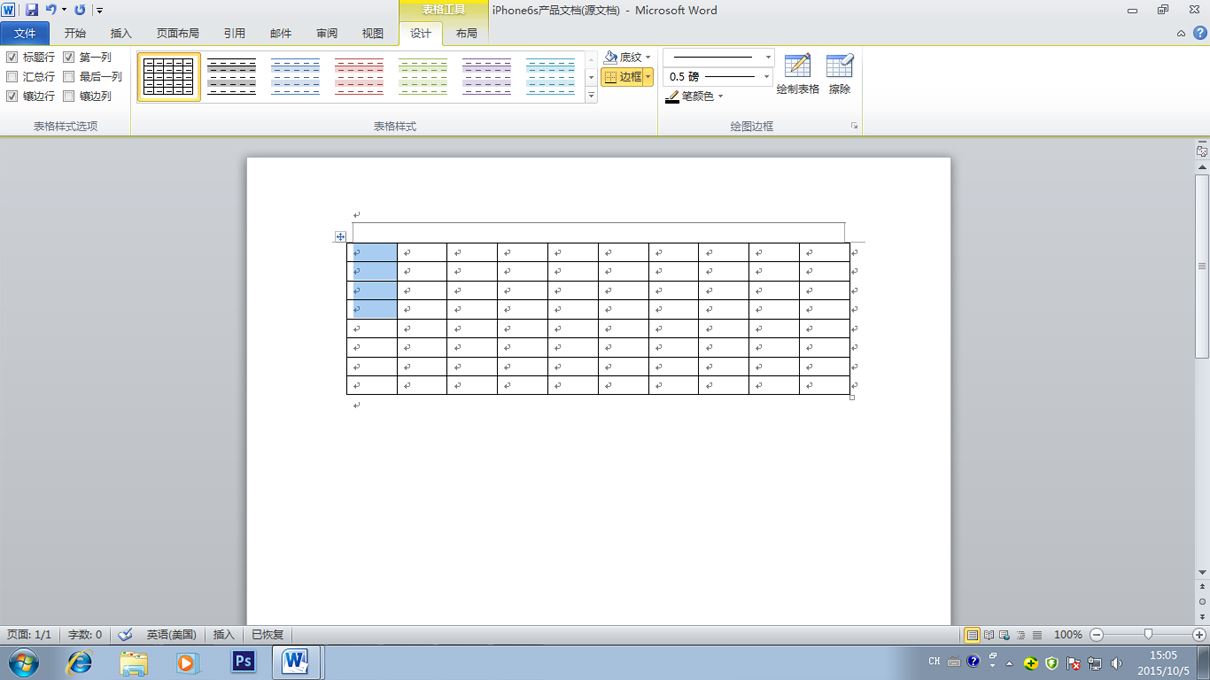This screenshot has height=680, width=1210.
Task: Open the 100% zoom level dialog
Action: (x=1068, y=635)
